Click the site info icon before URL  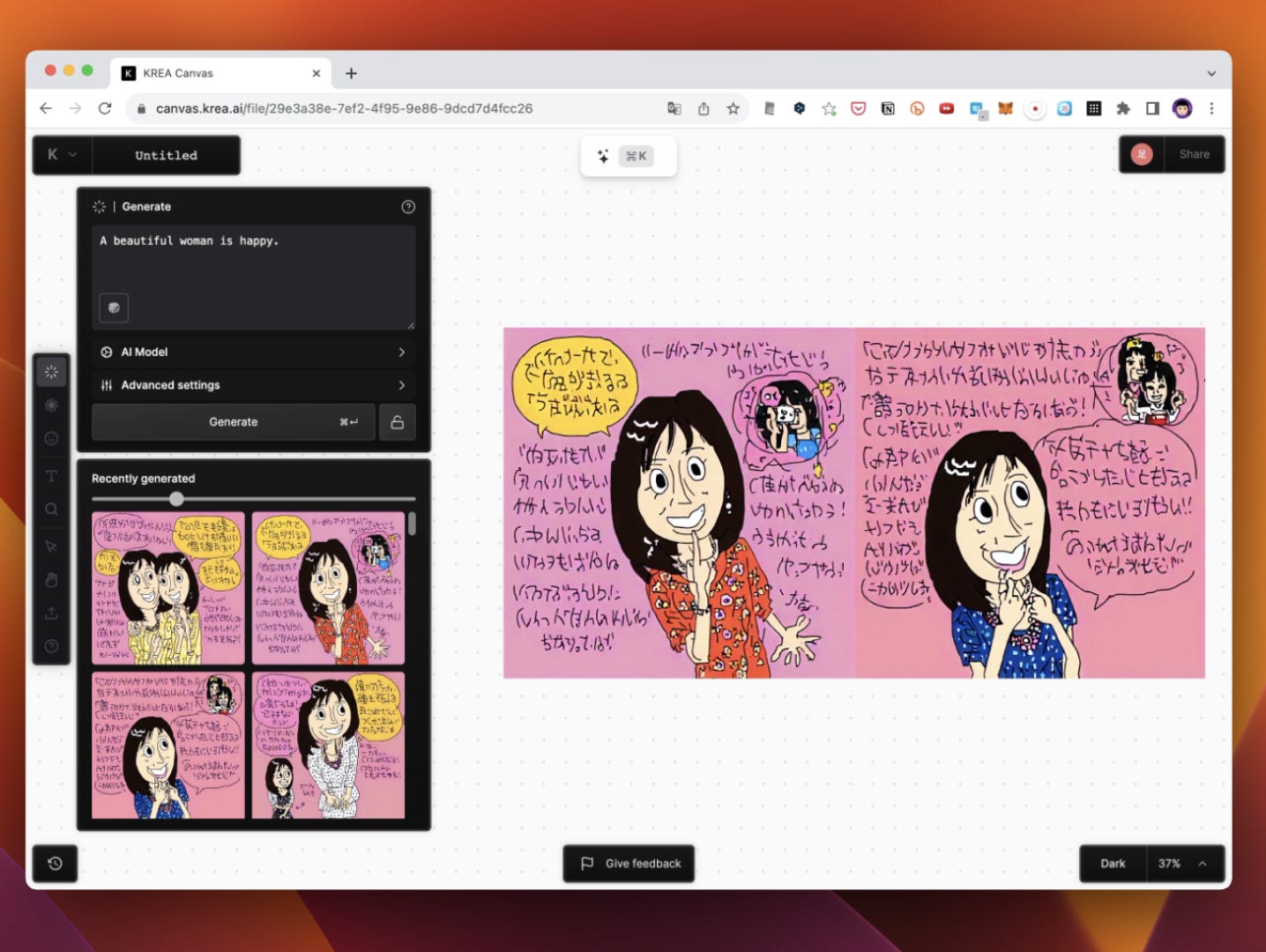tap(140, 108)
